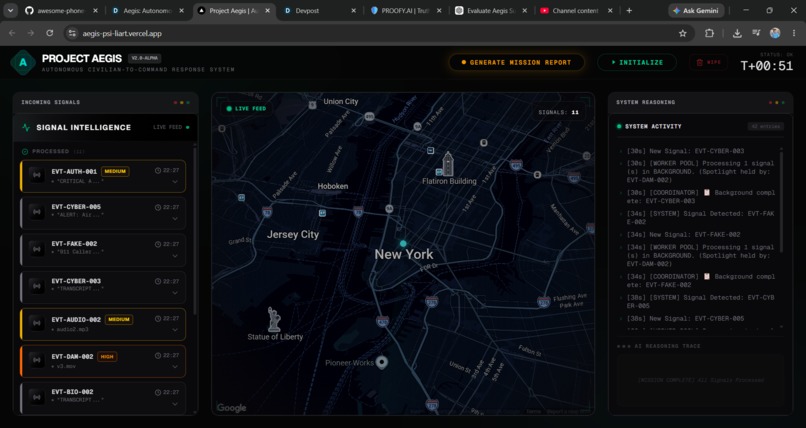Click the HIGH badge on EVT-DAM-002
The image size is (806, 428).
tap(107, 357)
